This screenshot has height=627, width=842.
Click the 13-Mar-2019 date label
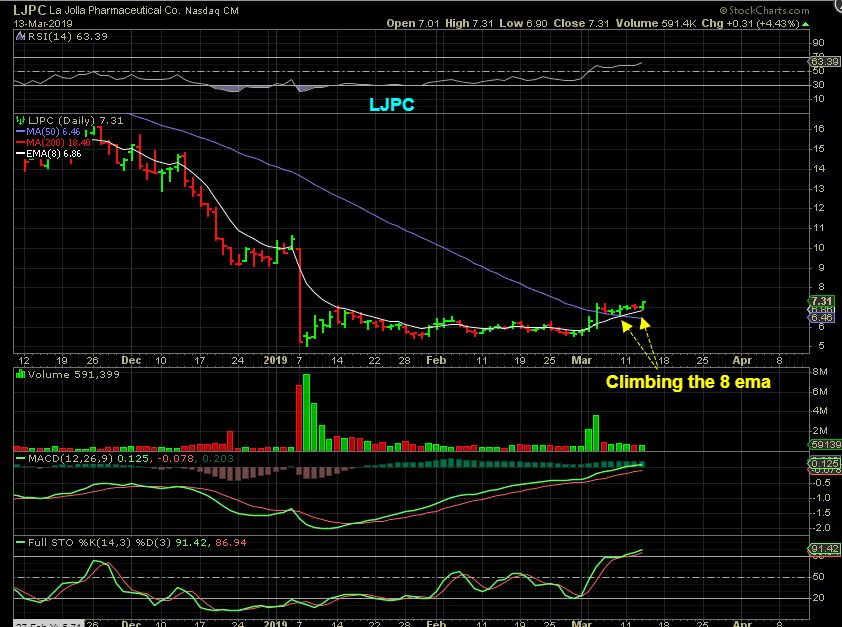point(43,24)
